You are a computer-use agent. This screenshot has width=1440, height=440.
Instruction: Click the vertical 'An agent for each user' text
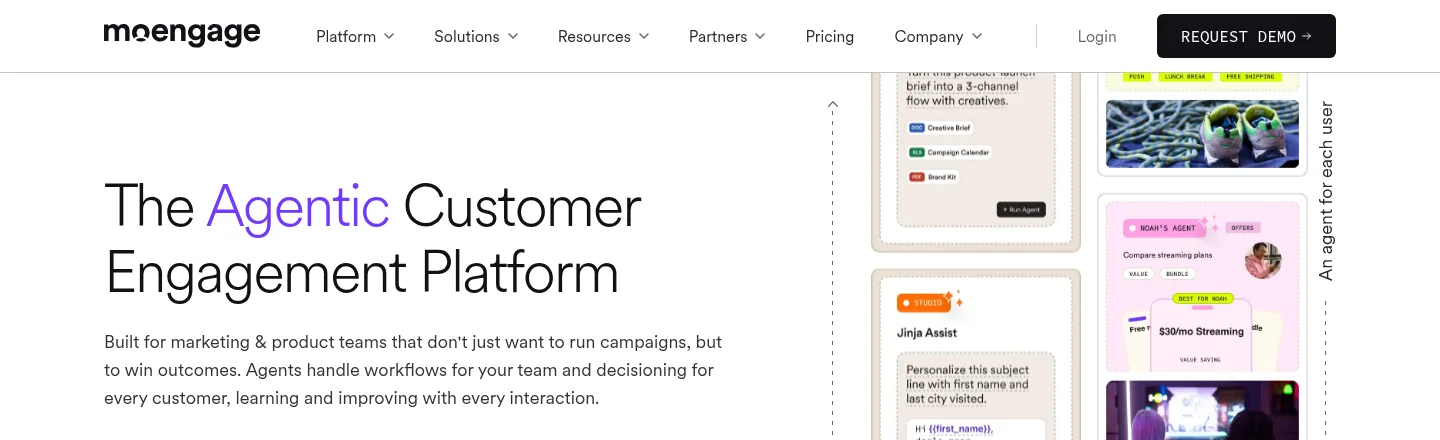click(1326, 190)
